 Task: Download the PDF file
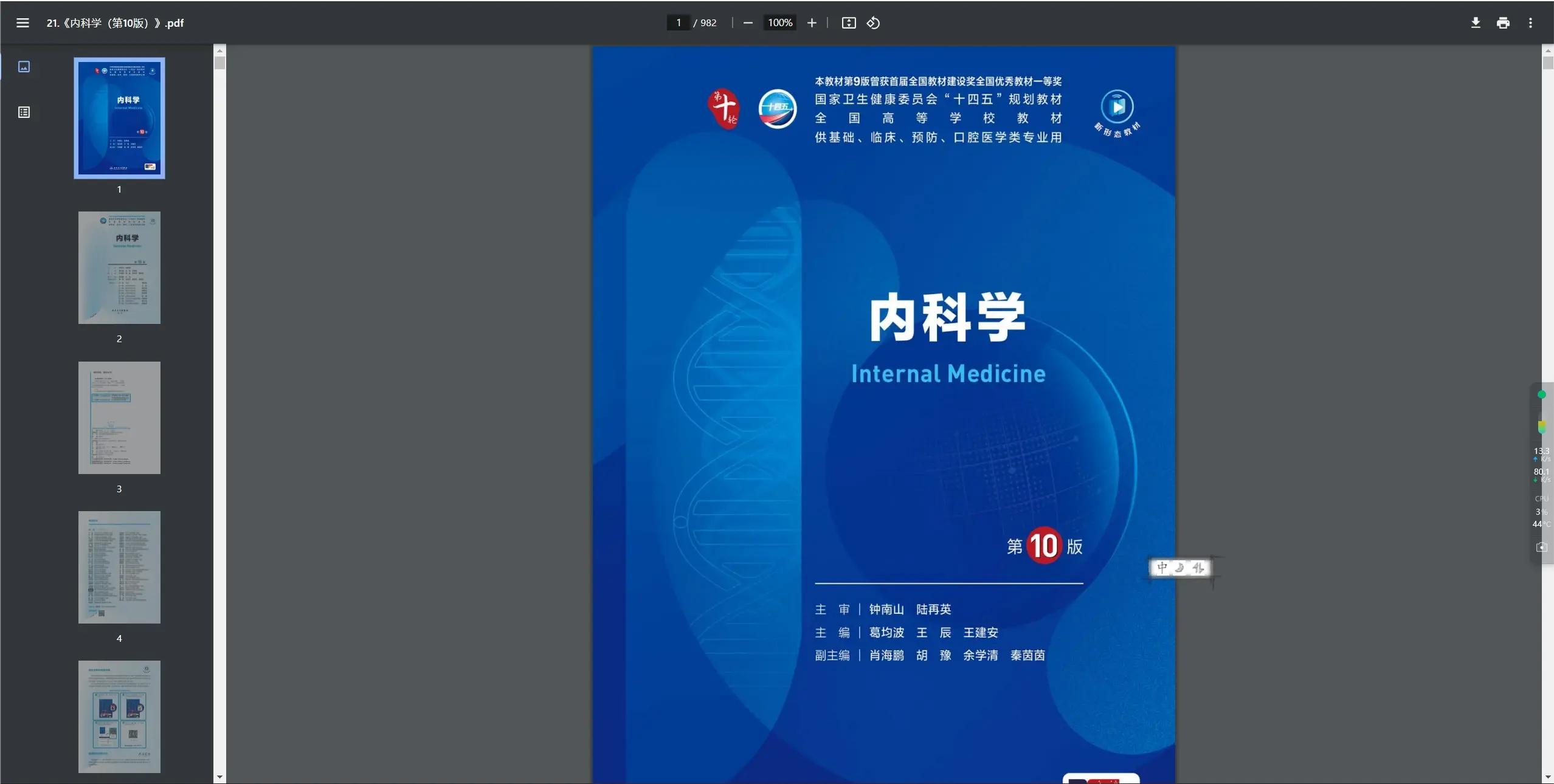pyautogui.click(x=1476, y=22)
